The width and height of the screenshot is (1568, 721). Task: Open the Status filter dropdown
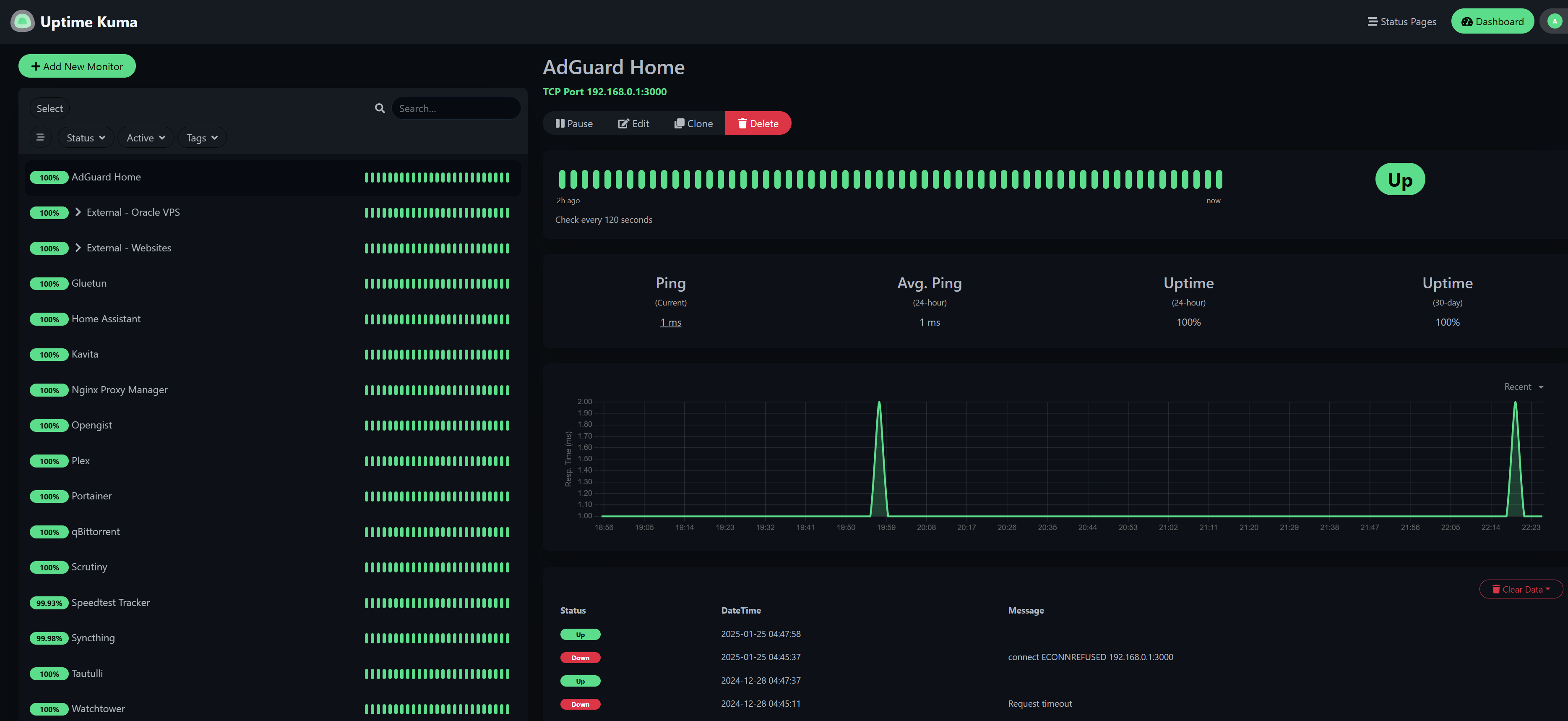tap(85, 137)
